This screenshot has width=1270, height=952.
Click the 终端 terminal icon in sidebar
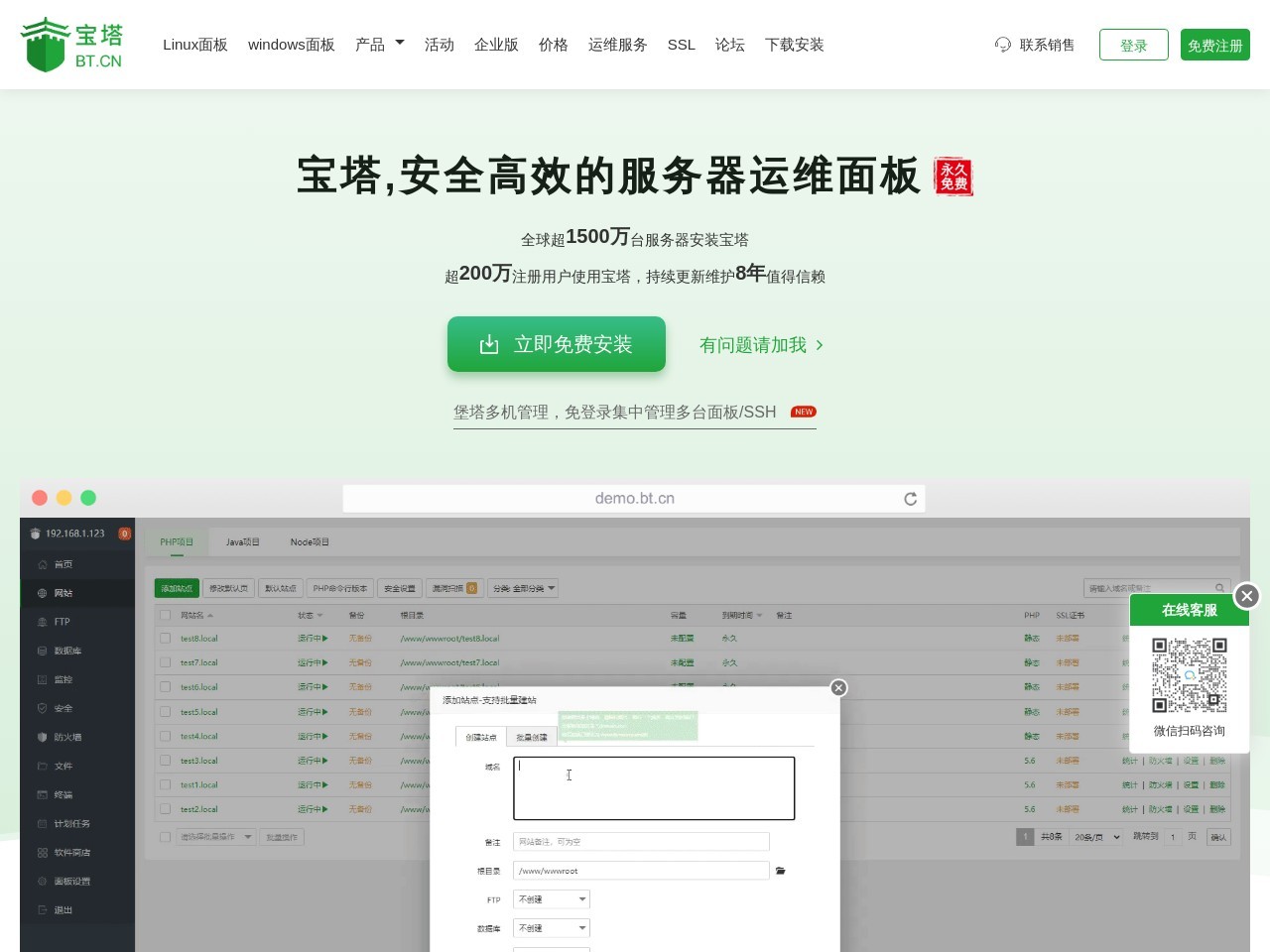coord(43,794)
